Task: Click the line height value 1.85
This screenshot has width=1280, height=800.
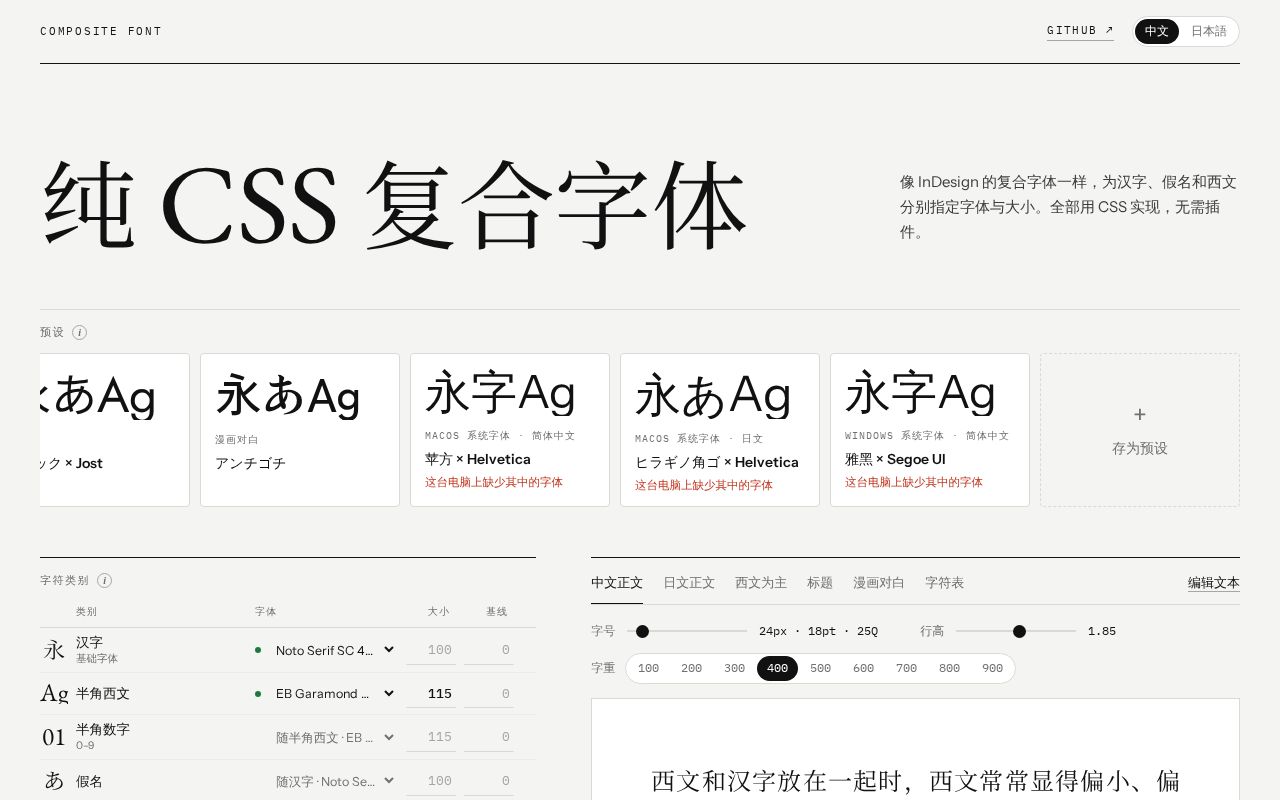Action: coord(1102,631)
